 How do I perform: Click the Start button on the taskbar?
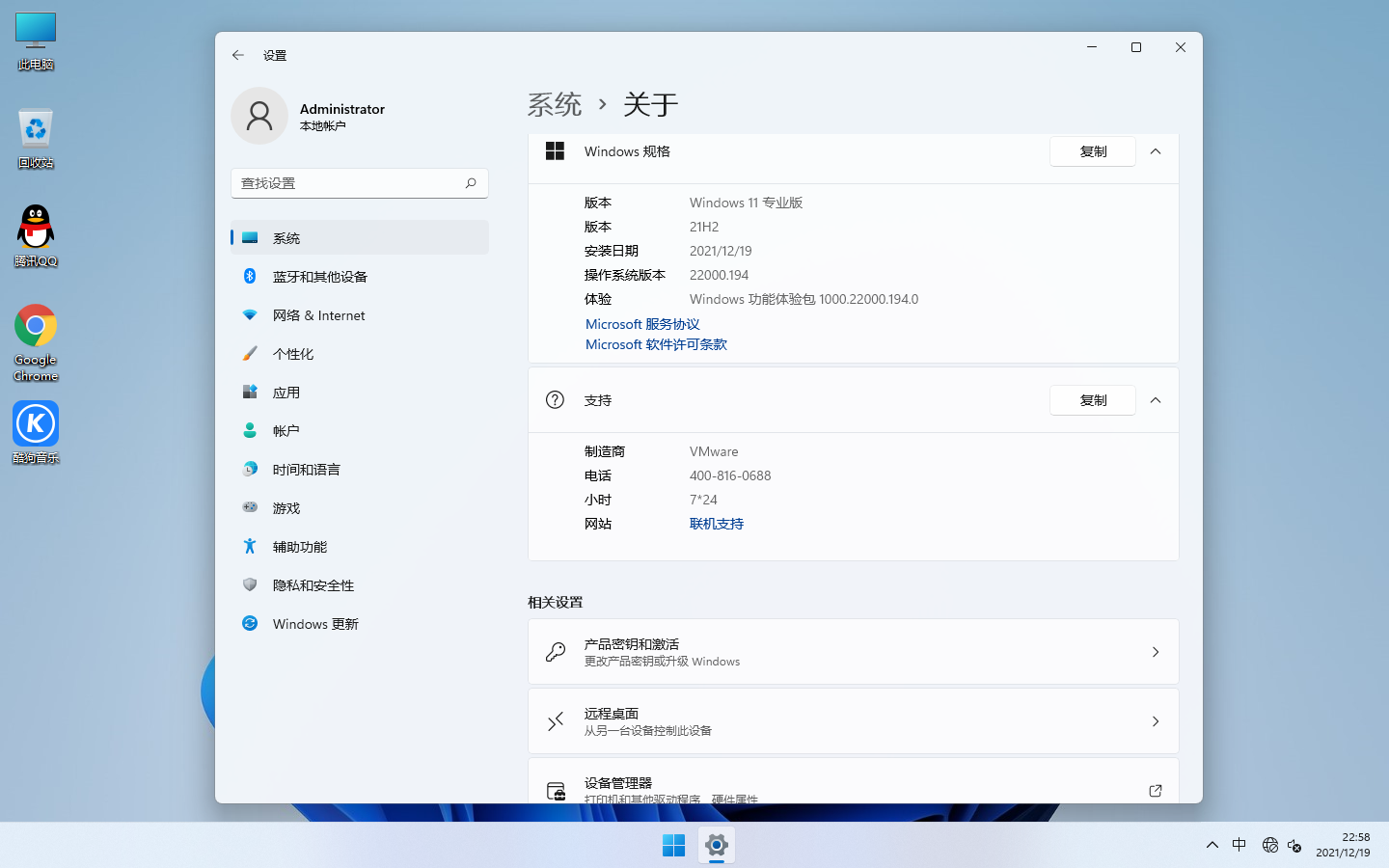(x=673, y=845)
